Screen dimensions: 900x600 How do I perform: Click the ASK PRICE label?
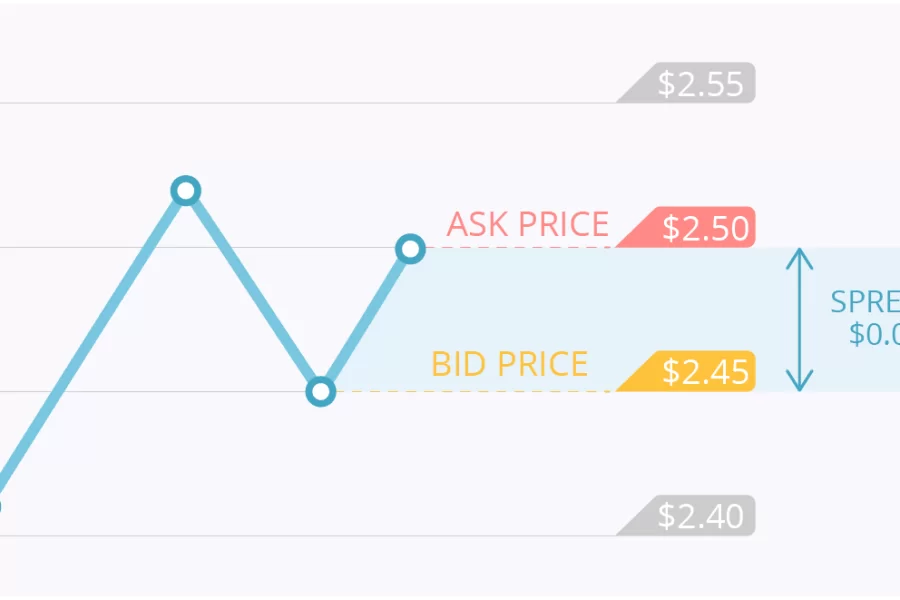[x=527, y=224]
